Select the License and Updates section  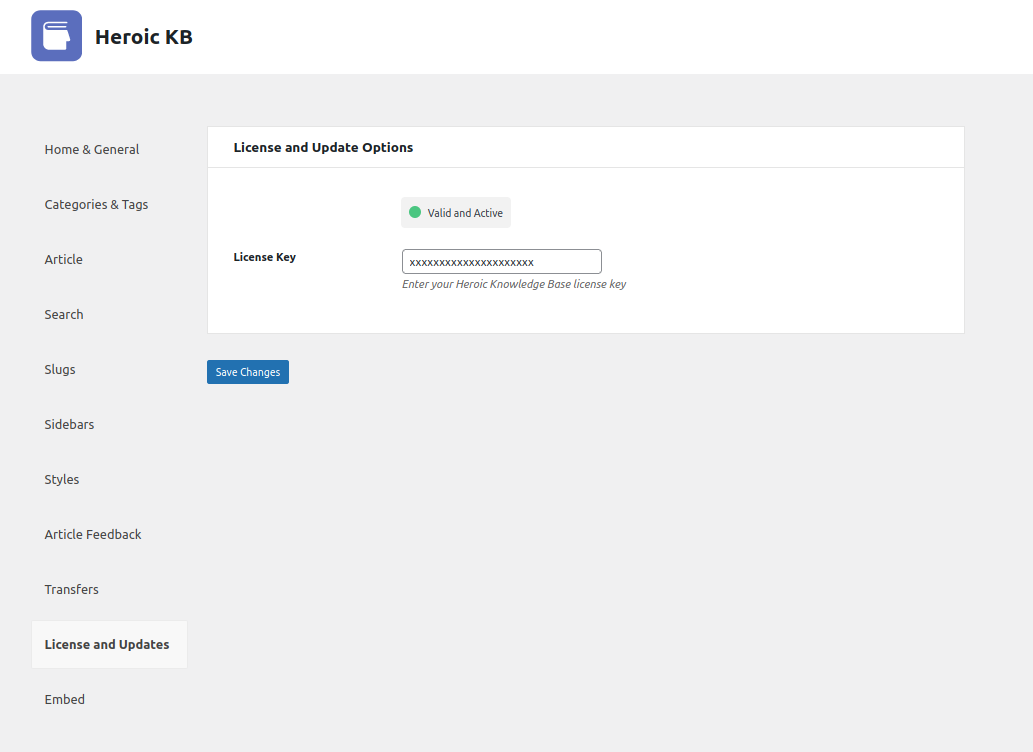tap(107, 644)
